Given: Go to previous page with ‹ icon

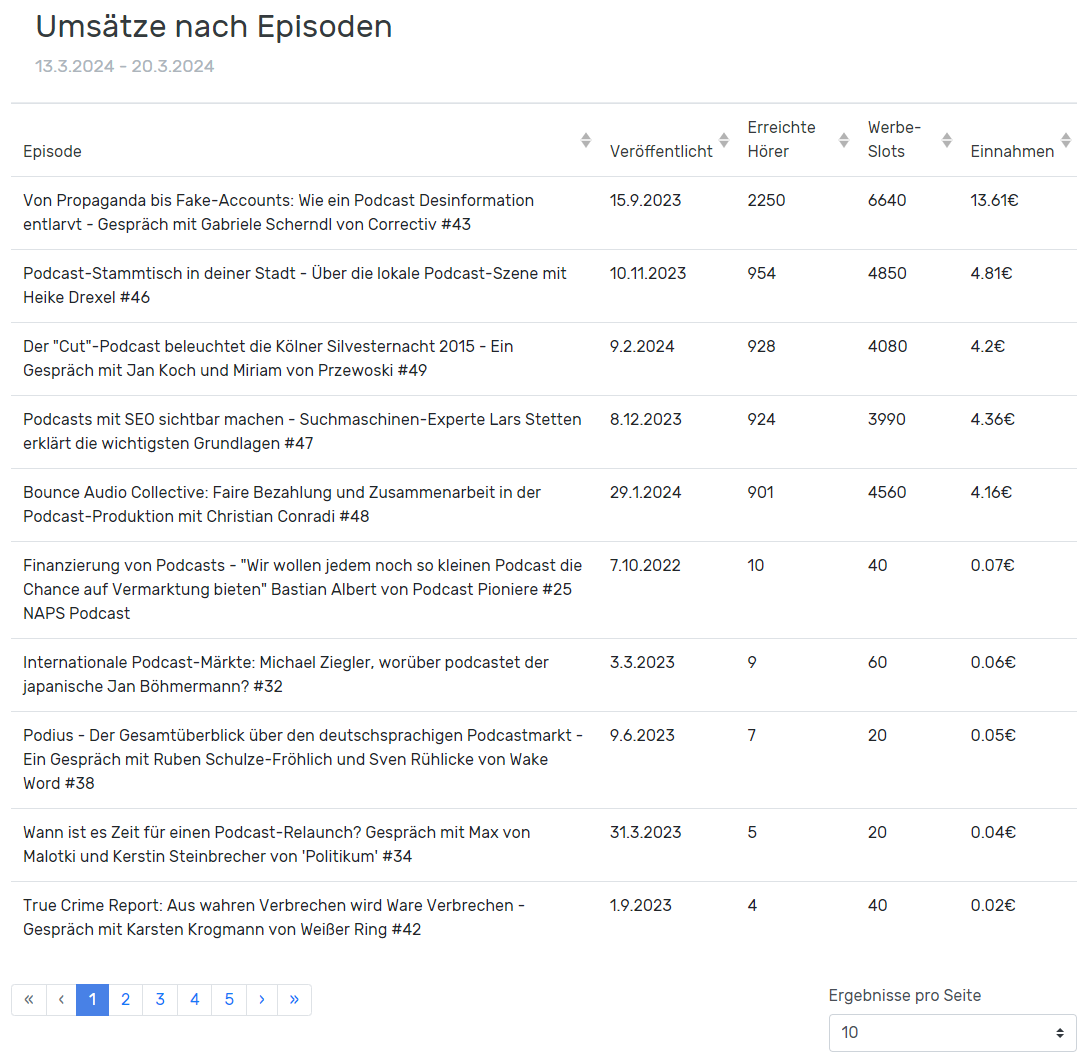Looking at the screenshot, I should (61, 1000).
